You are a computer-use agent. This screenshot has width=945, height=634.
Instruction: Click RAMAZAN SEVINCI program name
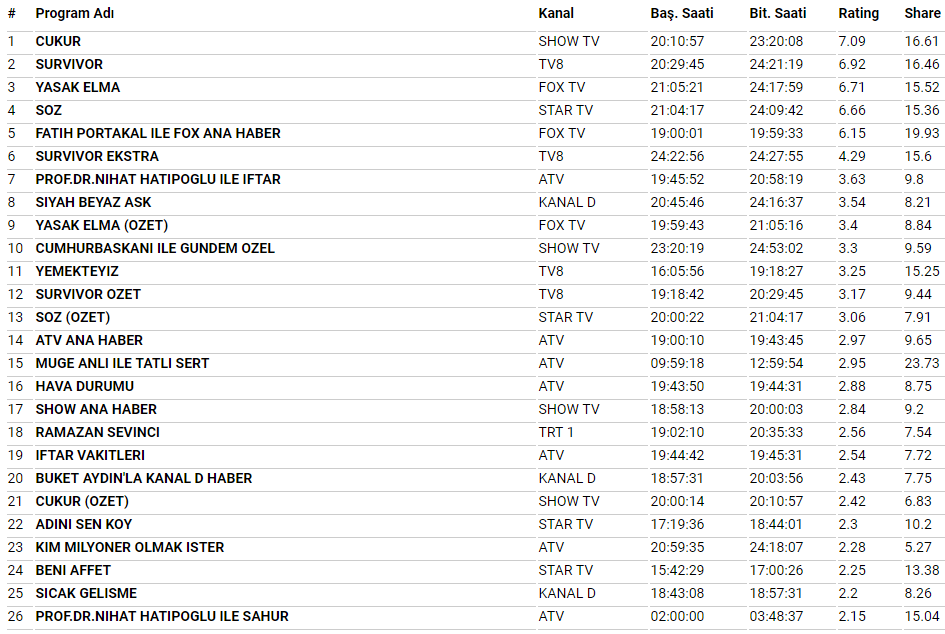click(x=98, y=432)
